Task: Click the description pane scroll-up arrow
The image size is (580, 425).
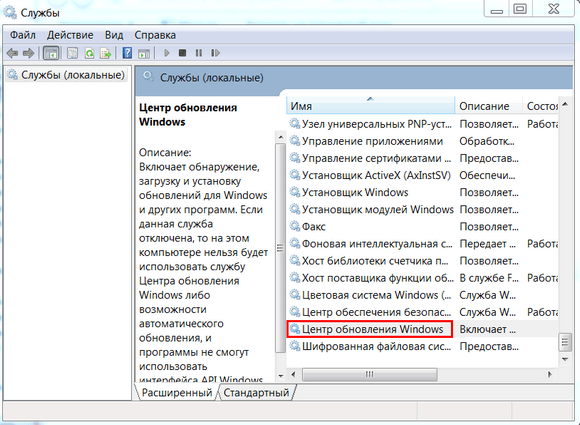Action: [x=281, y=137]
